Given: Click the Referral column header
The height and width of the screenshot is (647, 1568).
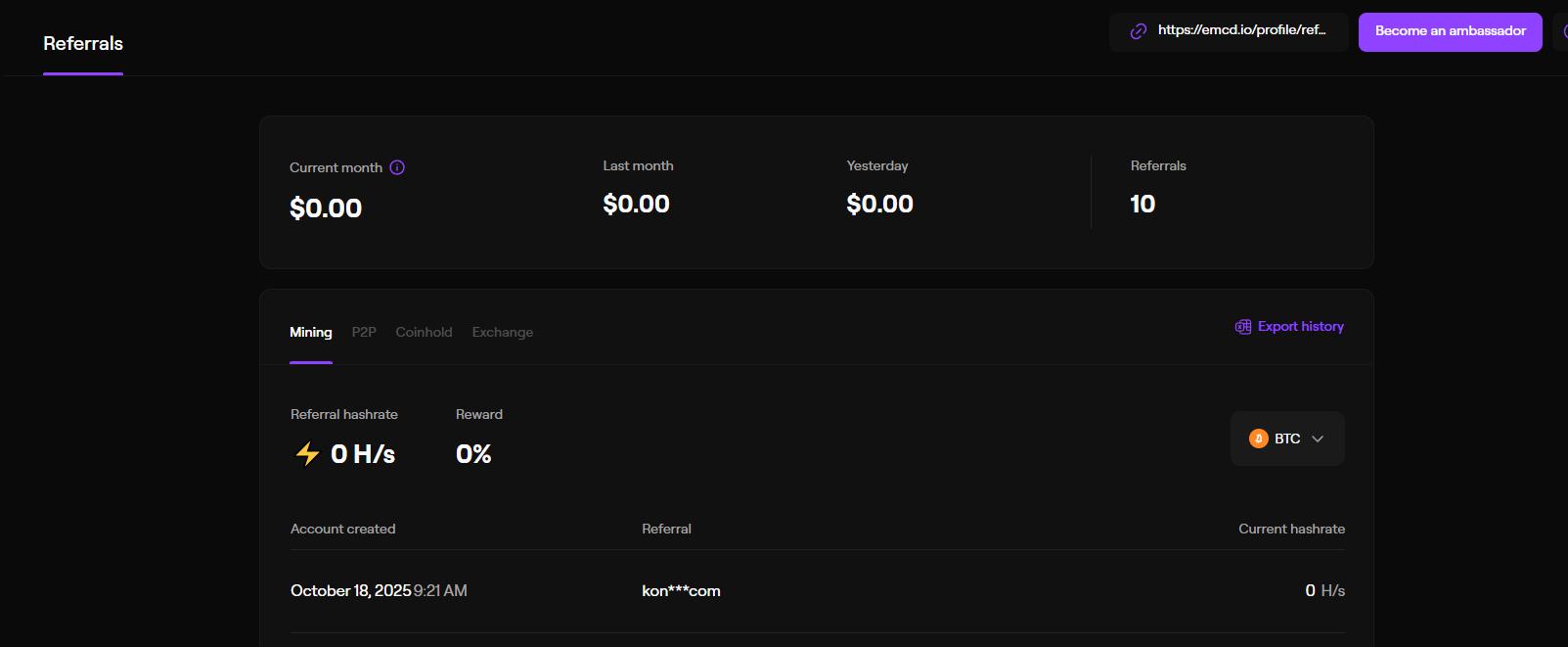Looking at the screenshot, I should (666, 530).
